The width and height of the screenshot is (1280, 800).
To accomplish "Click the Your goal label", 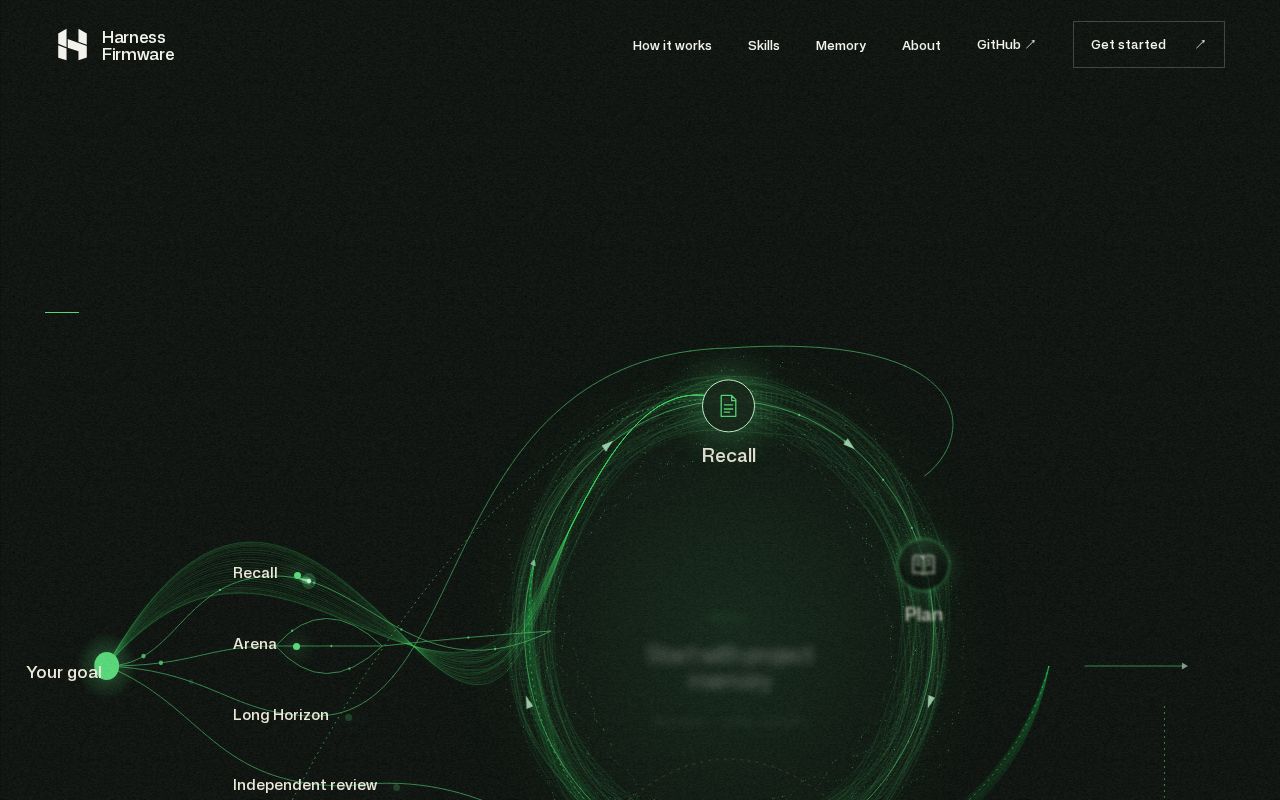I will (x=63, y=672).
